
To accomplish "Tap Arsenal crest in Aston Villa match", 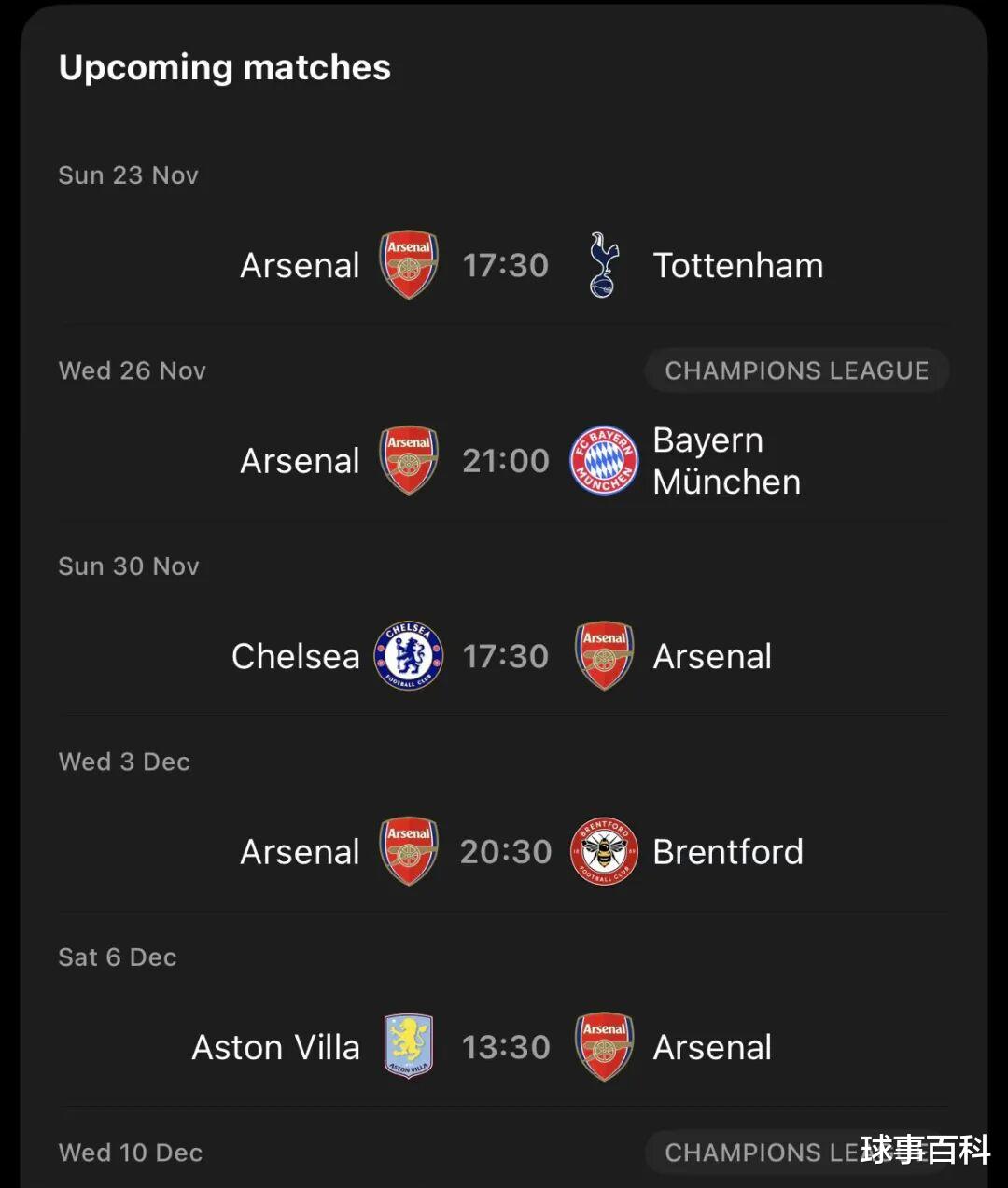I will coord(604,1047).
